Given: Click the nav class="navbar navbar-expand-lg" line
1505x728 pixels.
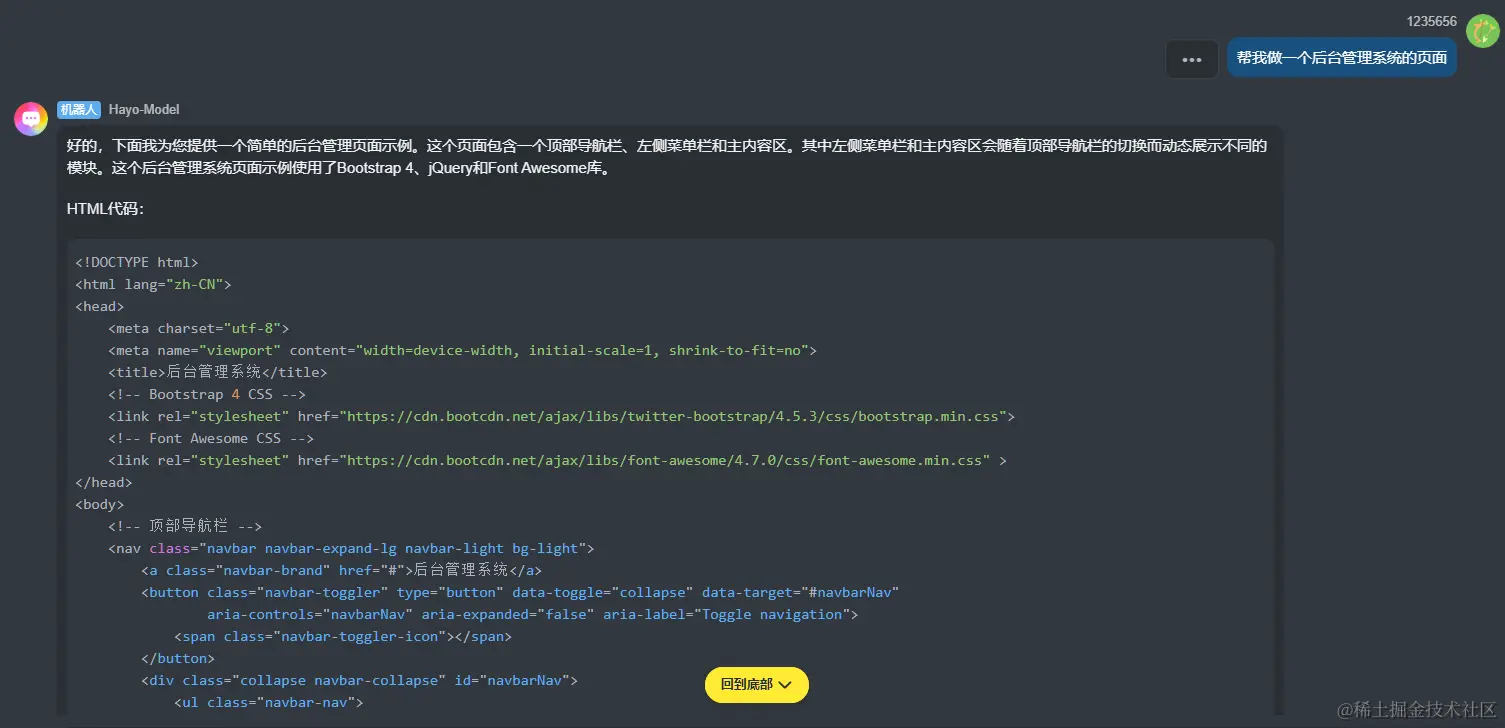Looking at the screenshot, I should point(351,548).
